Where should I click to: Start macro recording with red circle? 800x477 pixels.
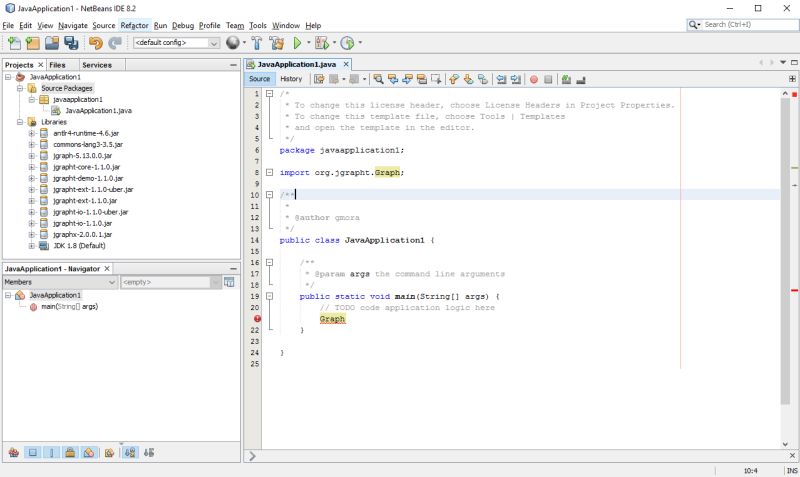[x=534, y=80]
